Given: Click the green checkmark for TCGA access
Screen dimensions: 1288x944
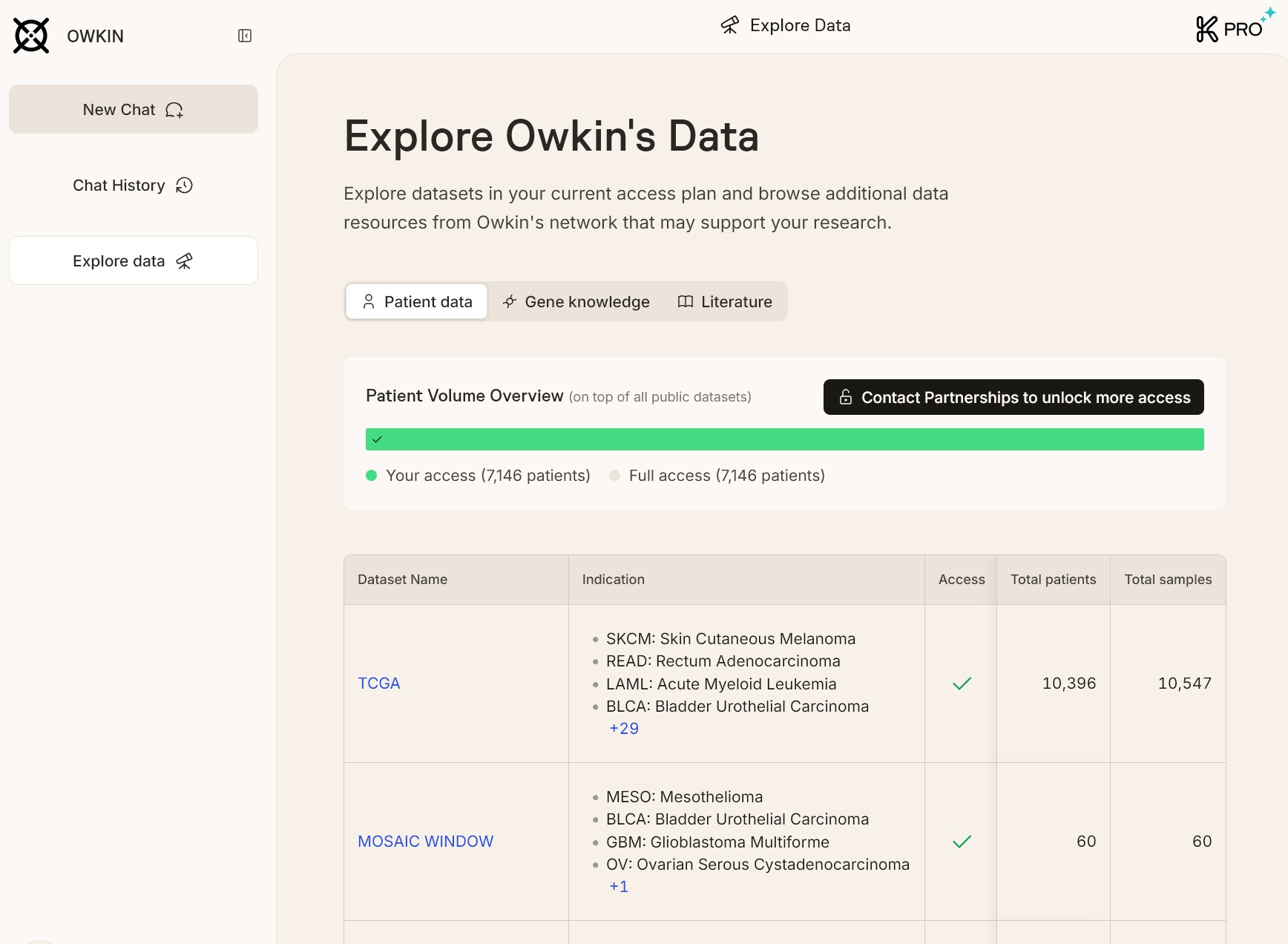Looking at the screenshot, I should pos(962,684).
